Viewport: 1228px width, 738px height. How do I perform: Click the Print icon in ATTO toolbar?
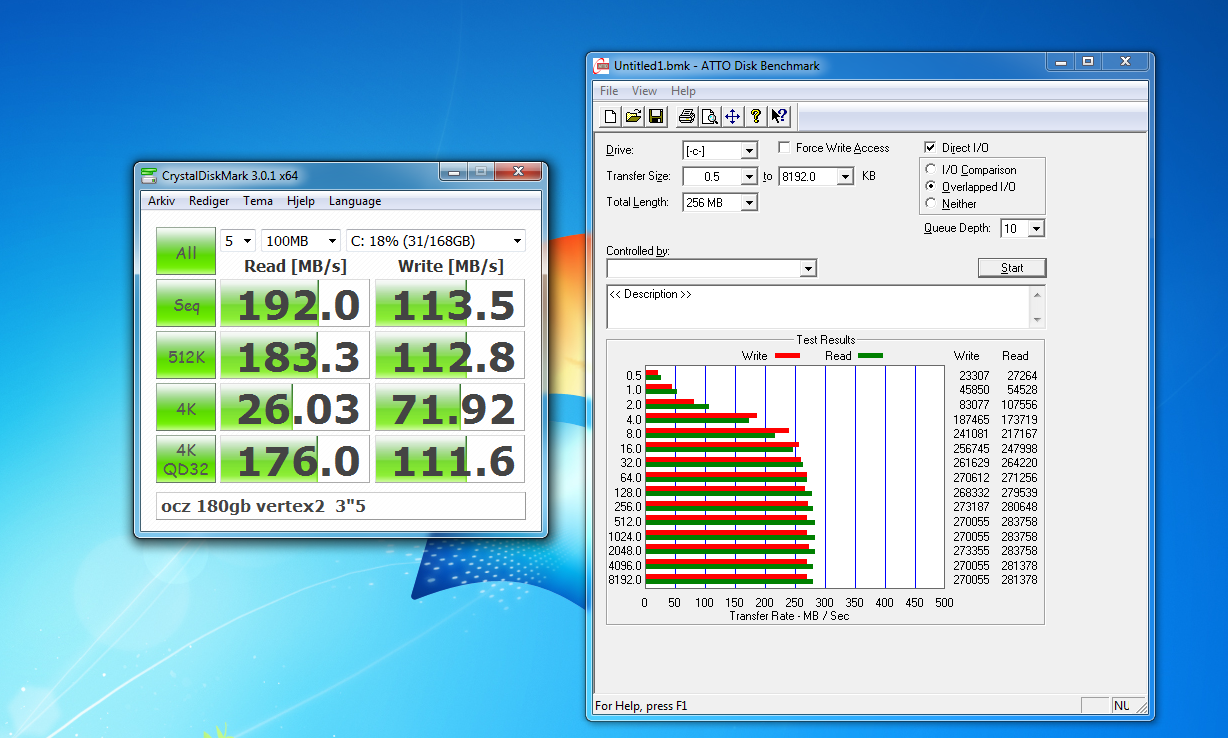pos(686,116)
